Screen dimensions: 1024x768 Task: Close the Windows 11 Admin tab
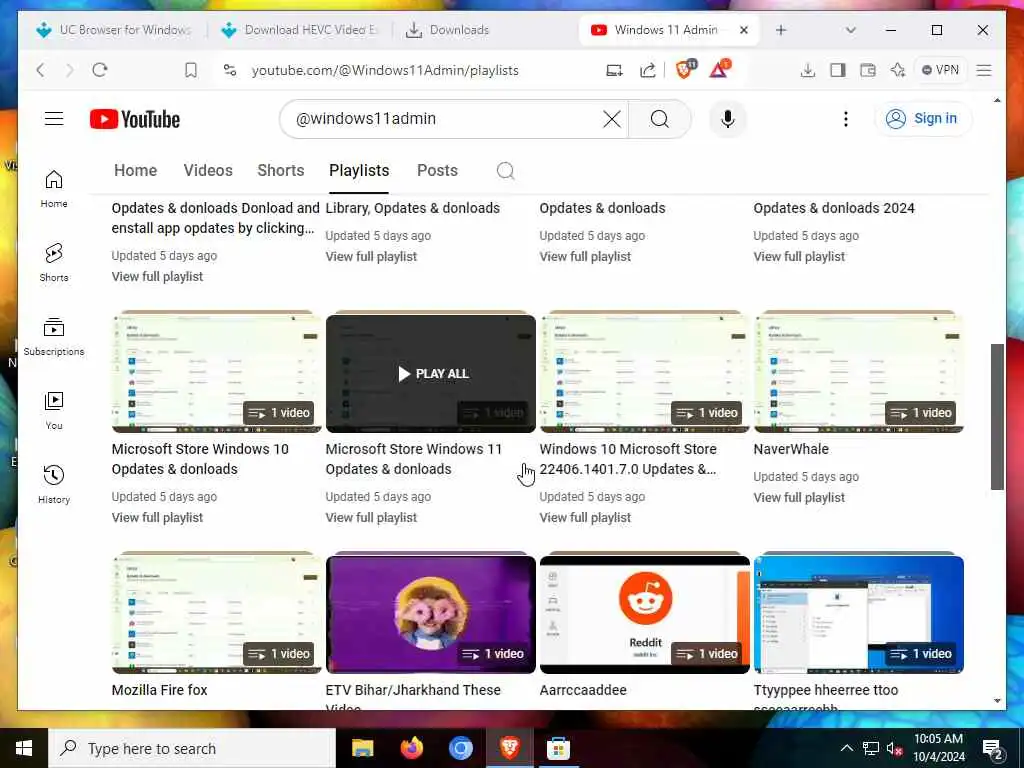point(744,30)
